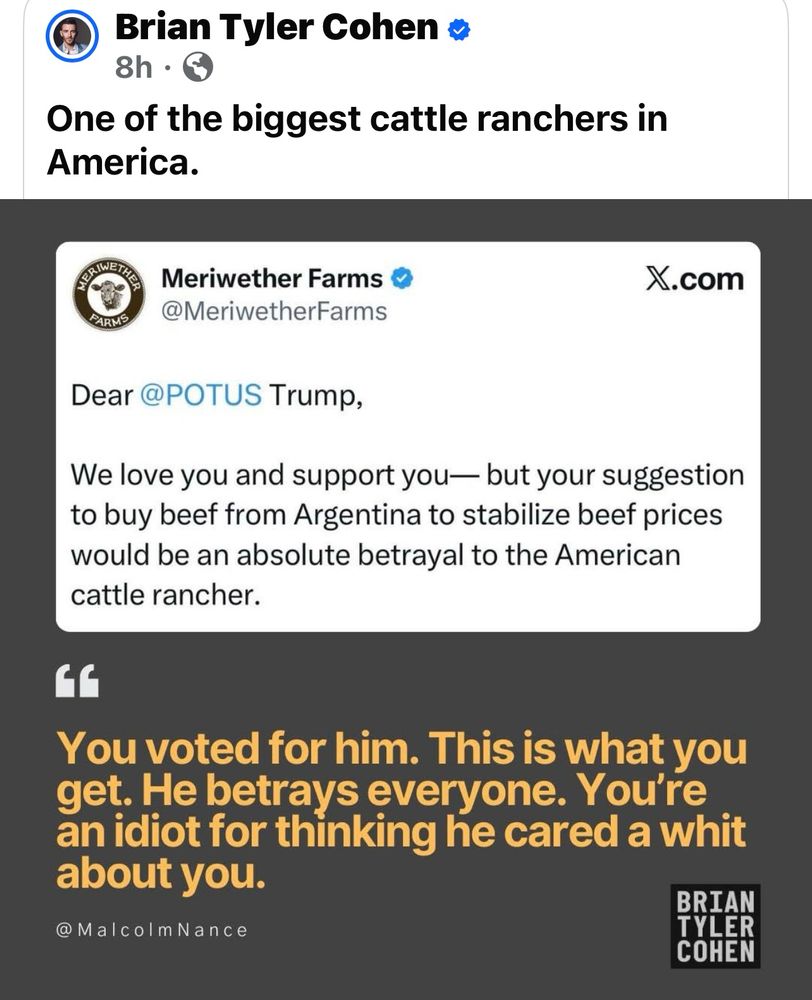
Task: Click the white quotation mark icon
Action: click(77, 682)
